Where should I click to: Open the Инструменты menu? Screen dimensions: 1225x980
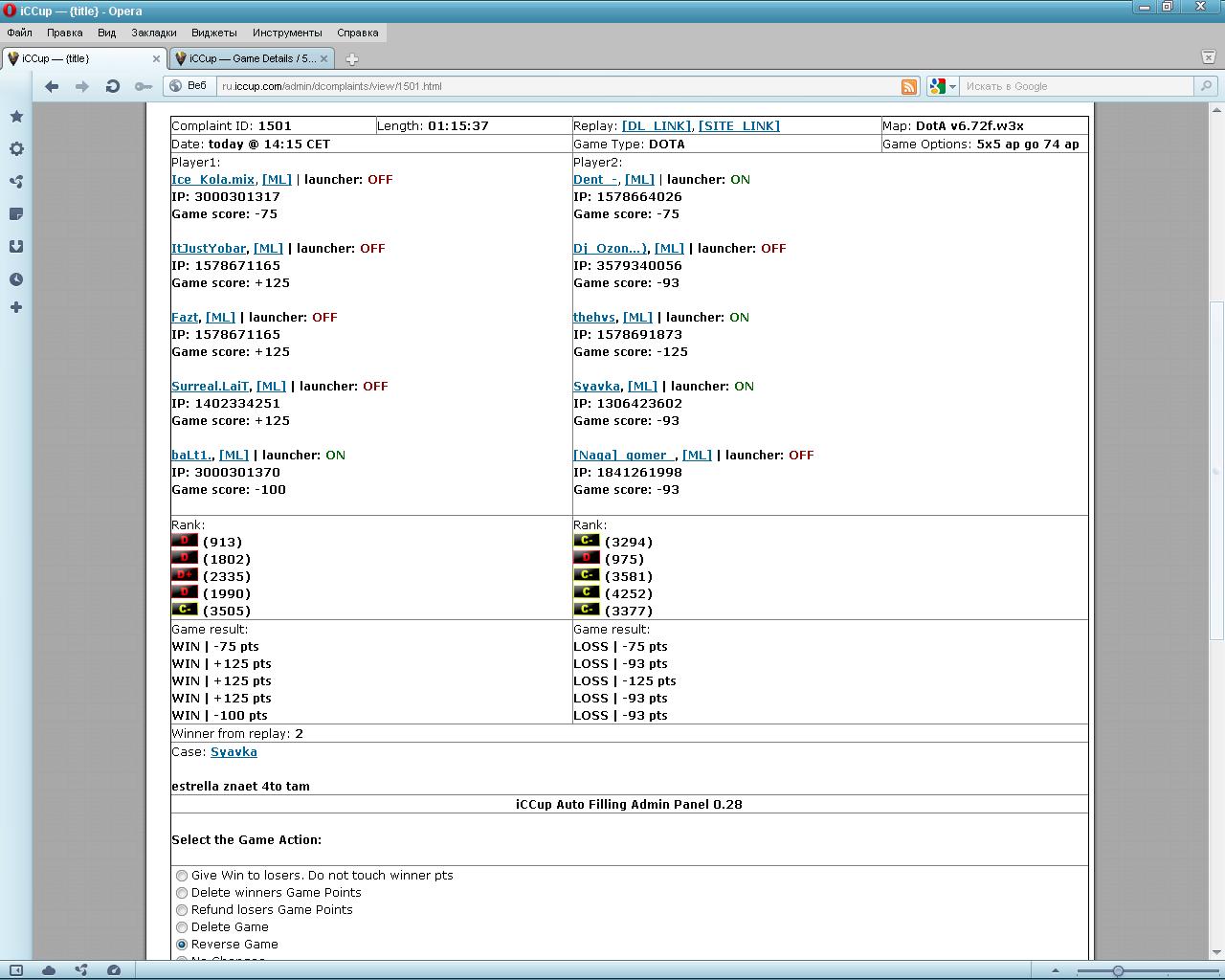(287, 33)
